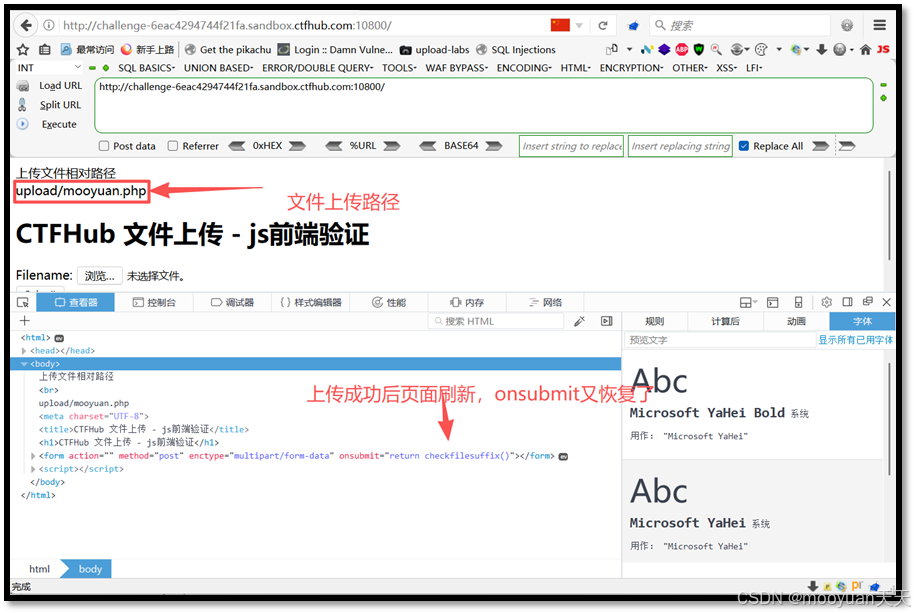The width and height of the screenshot is (915, 614).
Task: Open the Firefox hamburger menu
Action: click(878, 24)
